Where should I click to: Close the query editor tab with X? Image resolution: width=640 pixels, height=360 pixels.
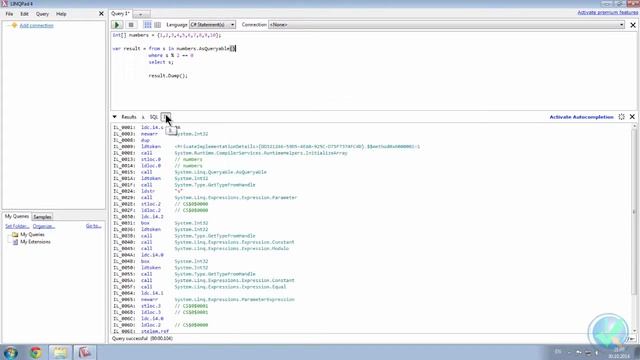pyautogui.click(x=633, y=25)
